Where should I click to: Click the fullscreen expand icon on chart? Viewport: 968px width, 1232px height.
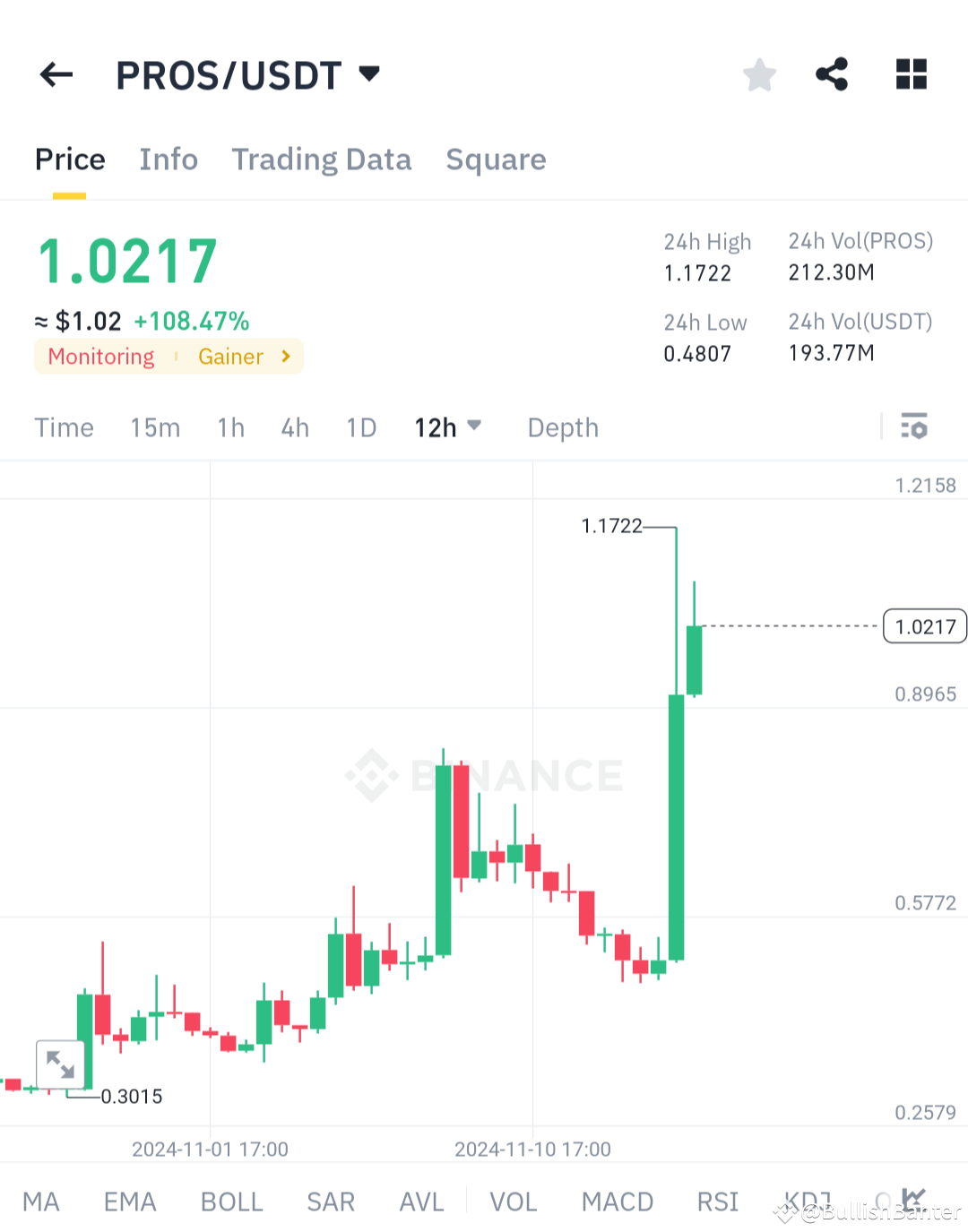[x=60, y=1064]
